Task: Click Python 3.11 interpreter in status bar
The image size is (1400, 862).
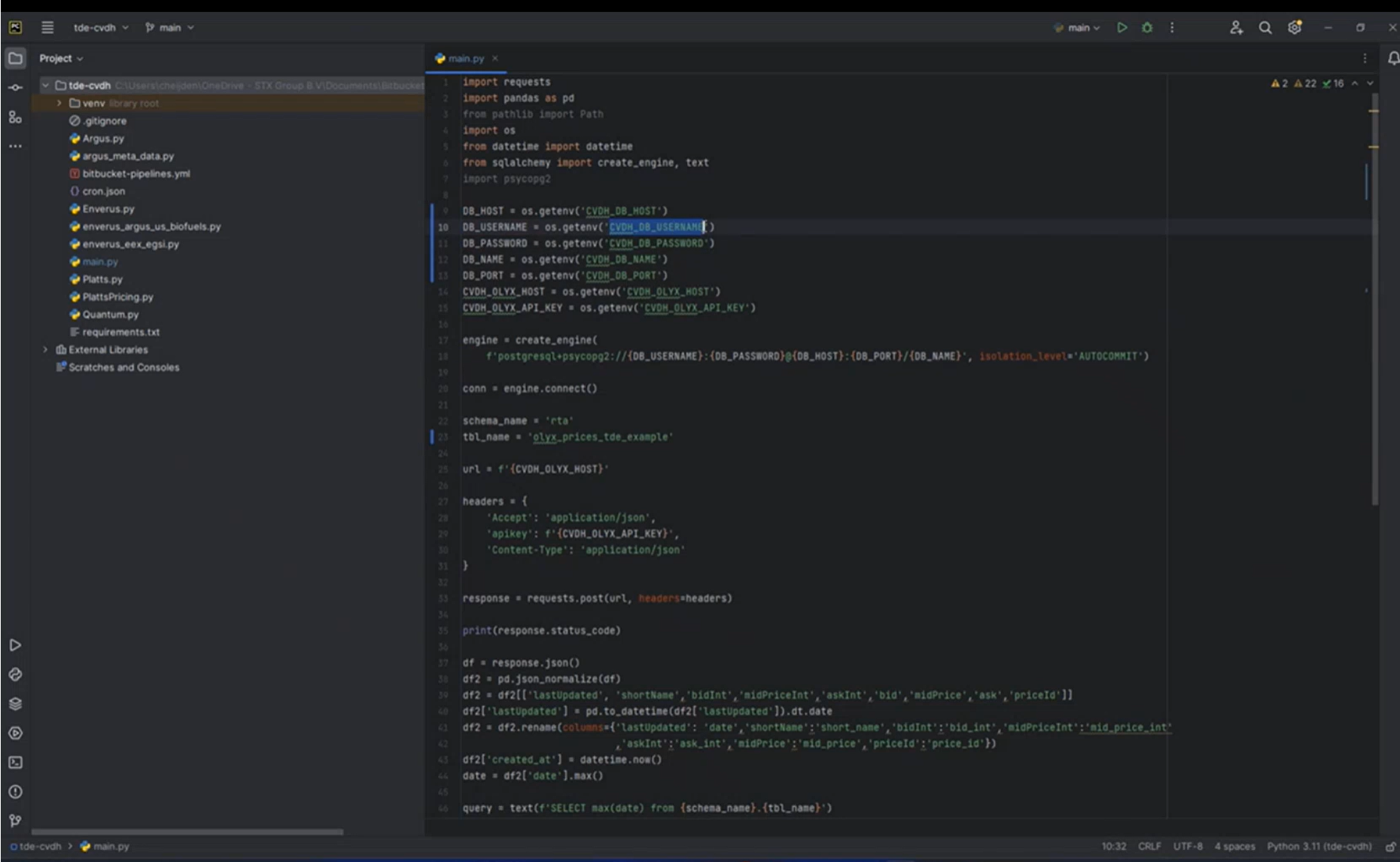Action: [x=1319, y=846]
